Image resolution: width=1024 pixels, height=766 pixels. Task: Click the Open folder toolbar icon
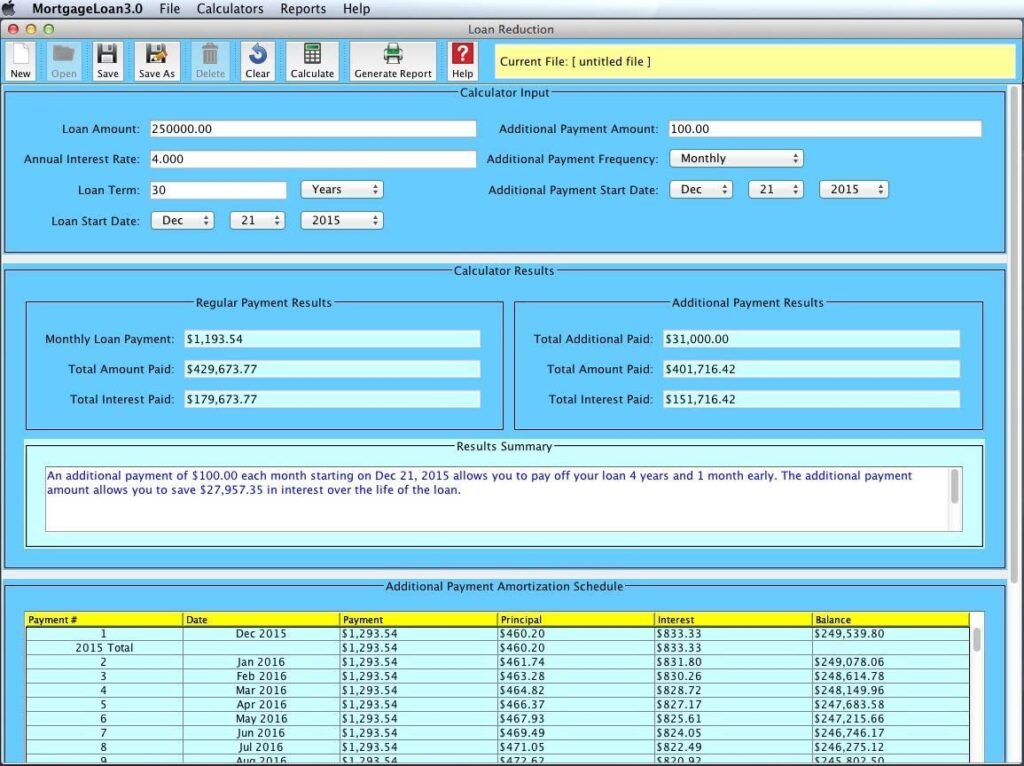coord(64,61)
